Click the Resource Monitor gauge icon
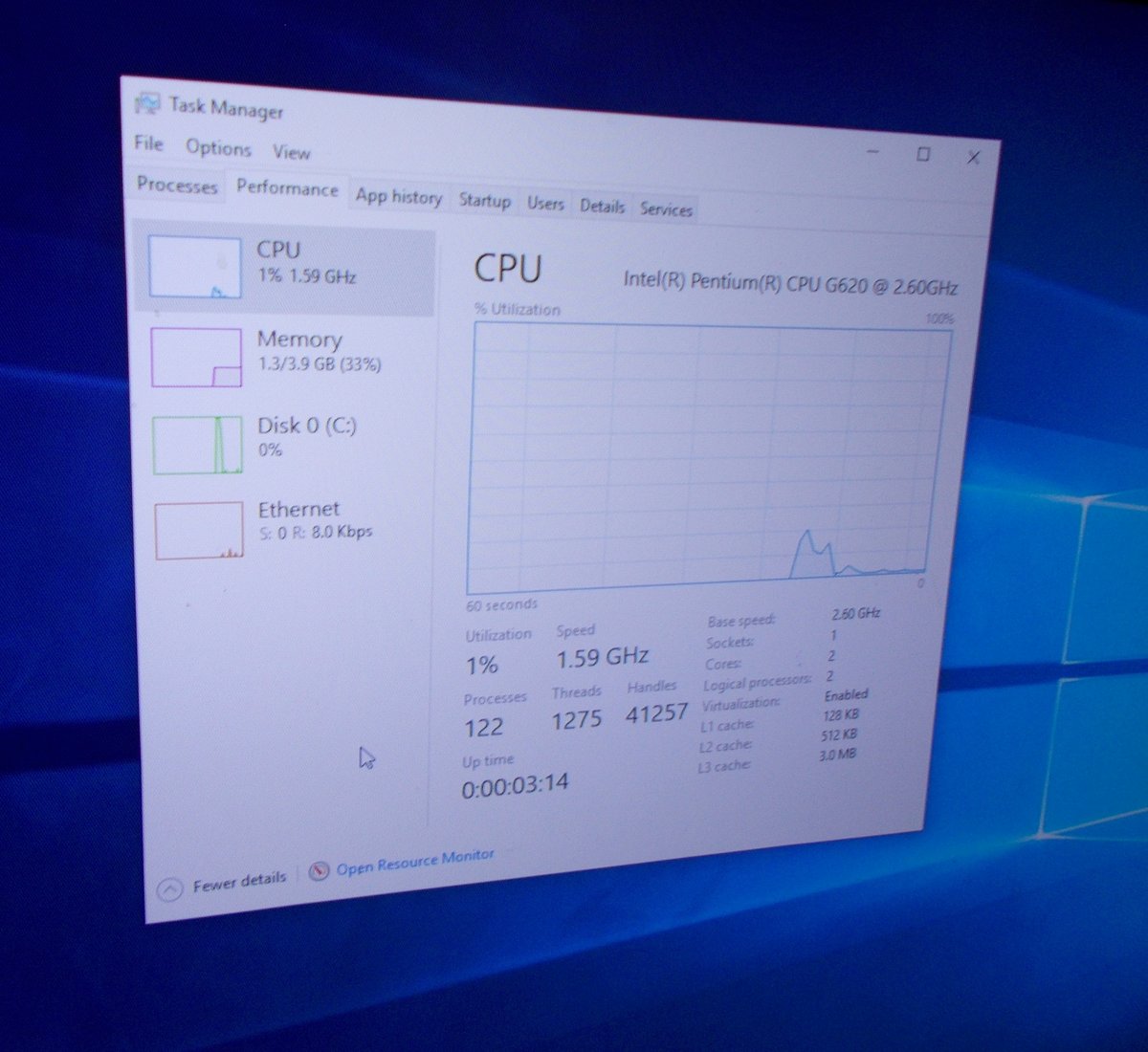 pyautogui.click(x=320, y=870)
